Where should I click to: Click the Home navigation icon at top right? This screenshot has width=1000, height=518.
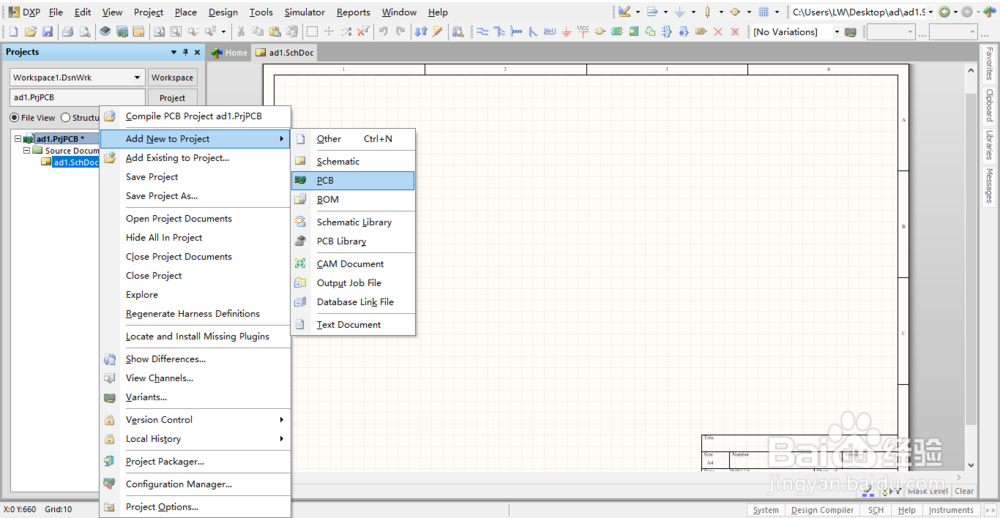[x=988, y=12]
